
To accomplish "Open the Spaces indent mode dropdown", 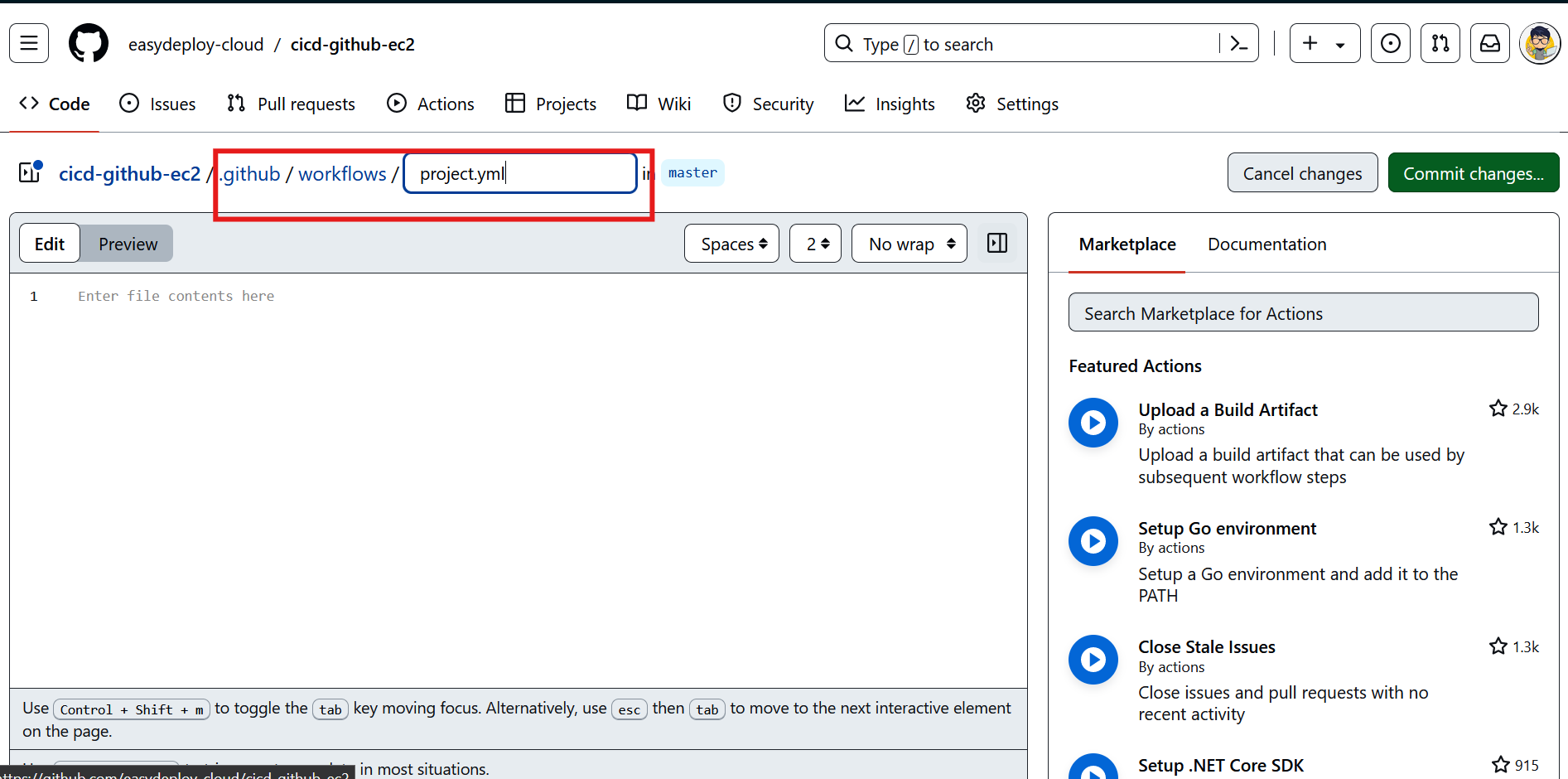I will [x=732, y=244].
